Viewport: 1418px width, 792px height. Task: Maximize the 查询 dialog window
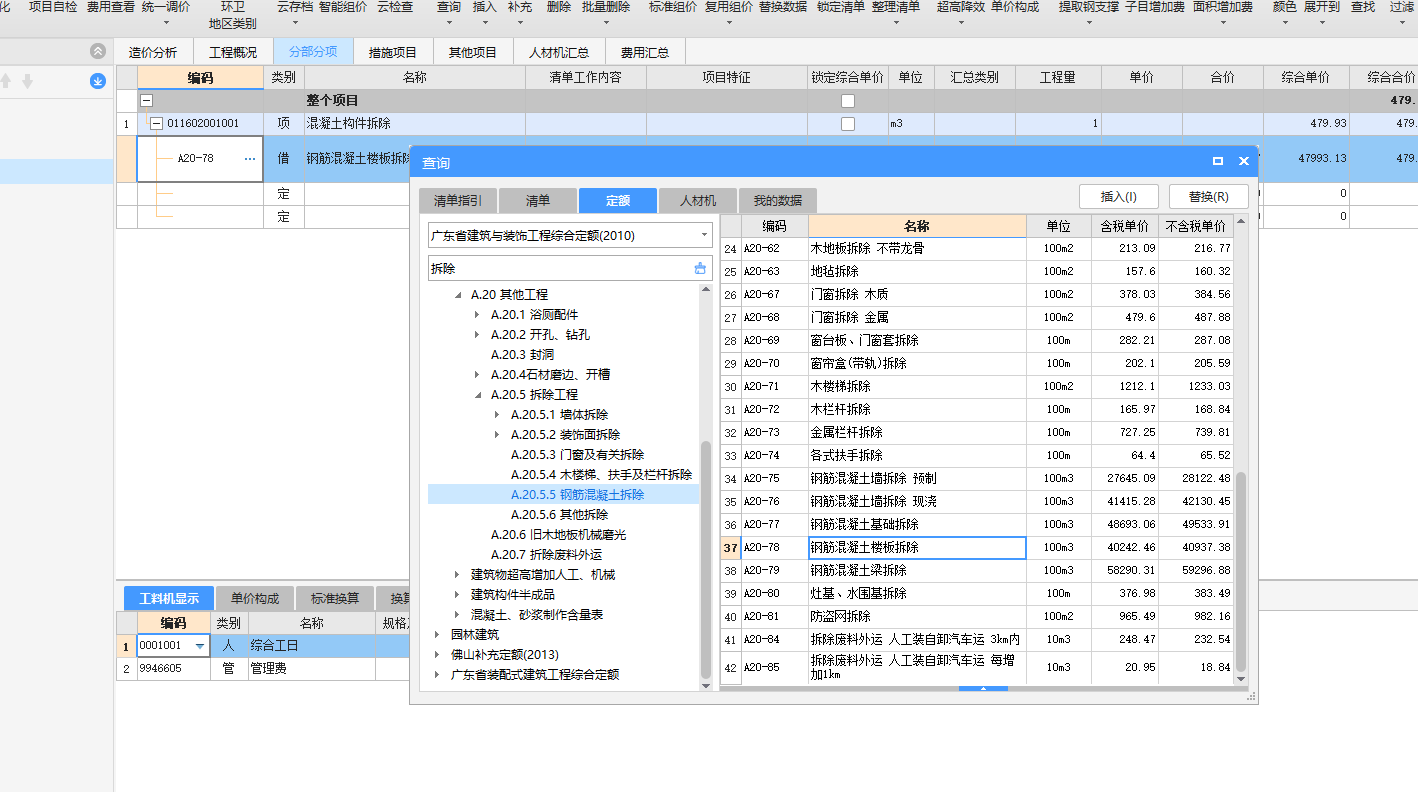pos(1218,161)
